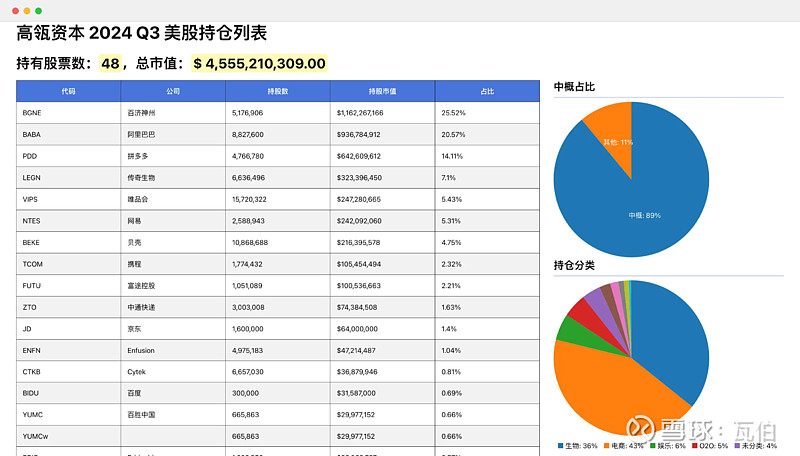The height and width of the screenshot is (456, 800).
Task: Click the yellow macOS minimize button
Action: tap(27, 11)
